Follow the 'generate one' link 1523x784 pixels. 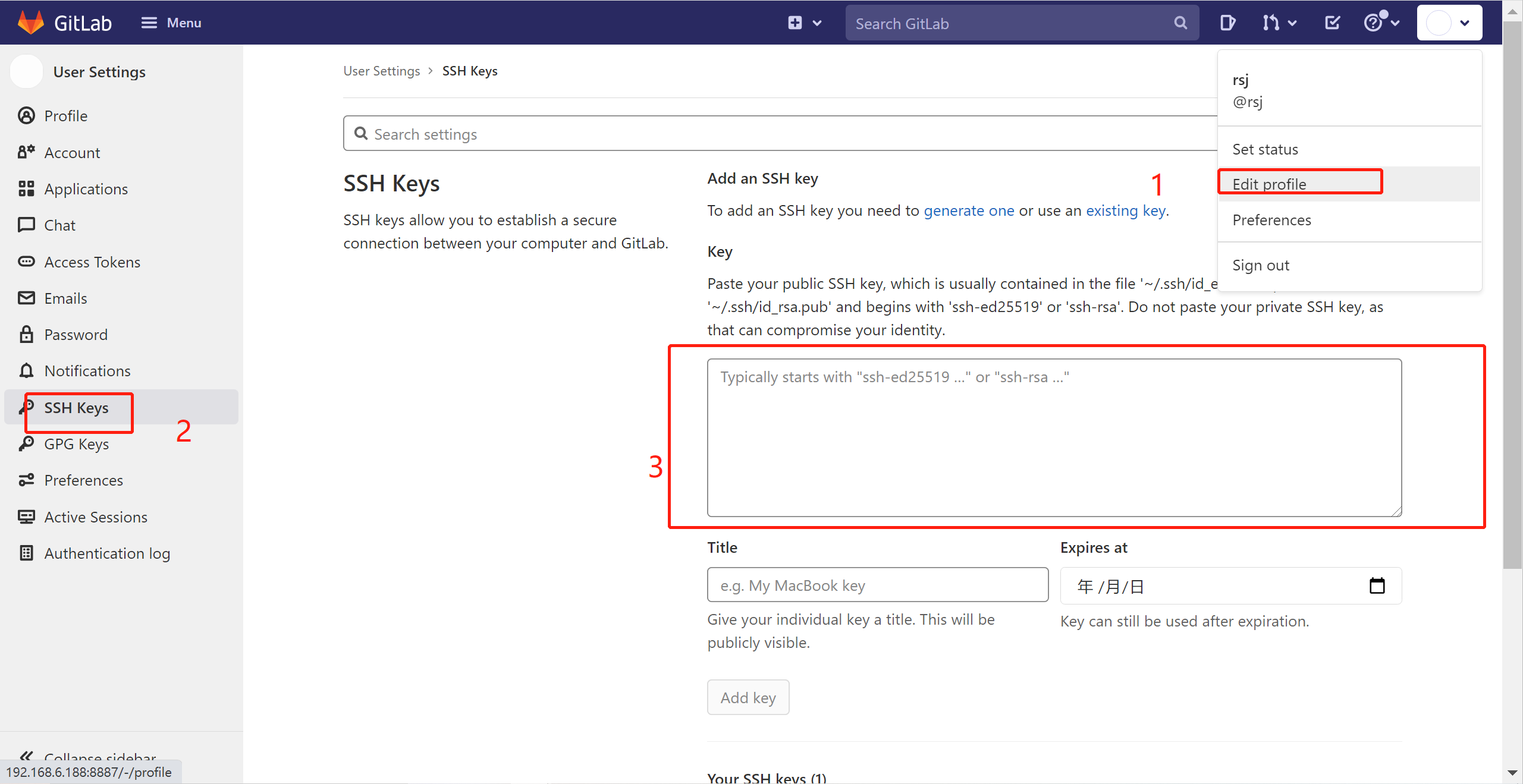(x=968, y=210)
